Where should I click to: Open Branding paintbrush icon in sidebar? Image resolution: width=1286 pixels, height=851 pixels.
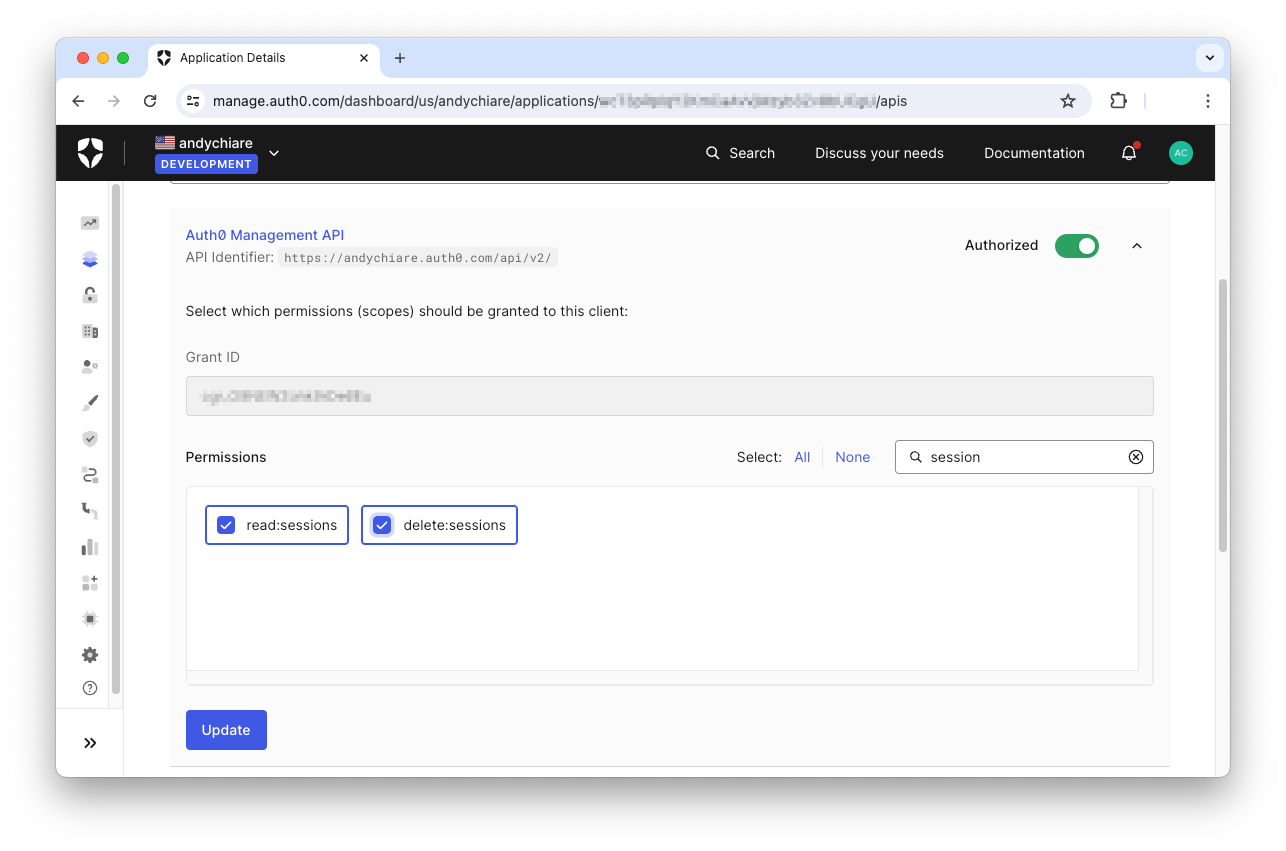coord(90,402)
